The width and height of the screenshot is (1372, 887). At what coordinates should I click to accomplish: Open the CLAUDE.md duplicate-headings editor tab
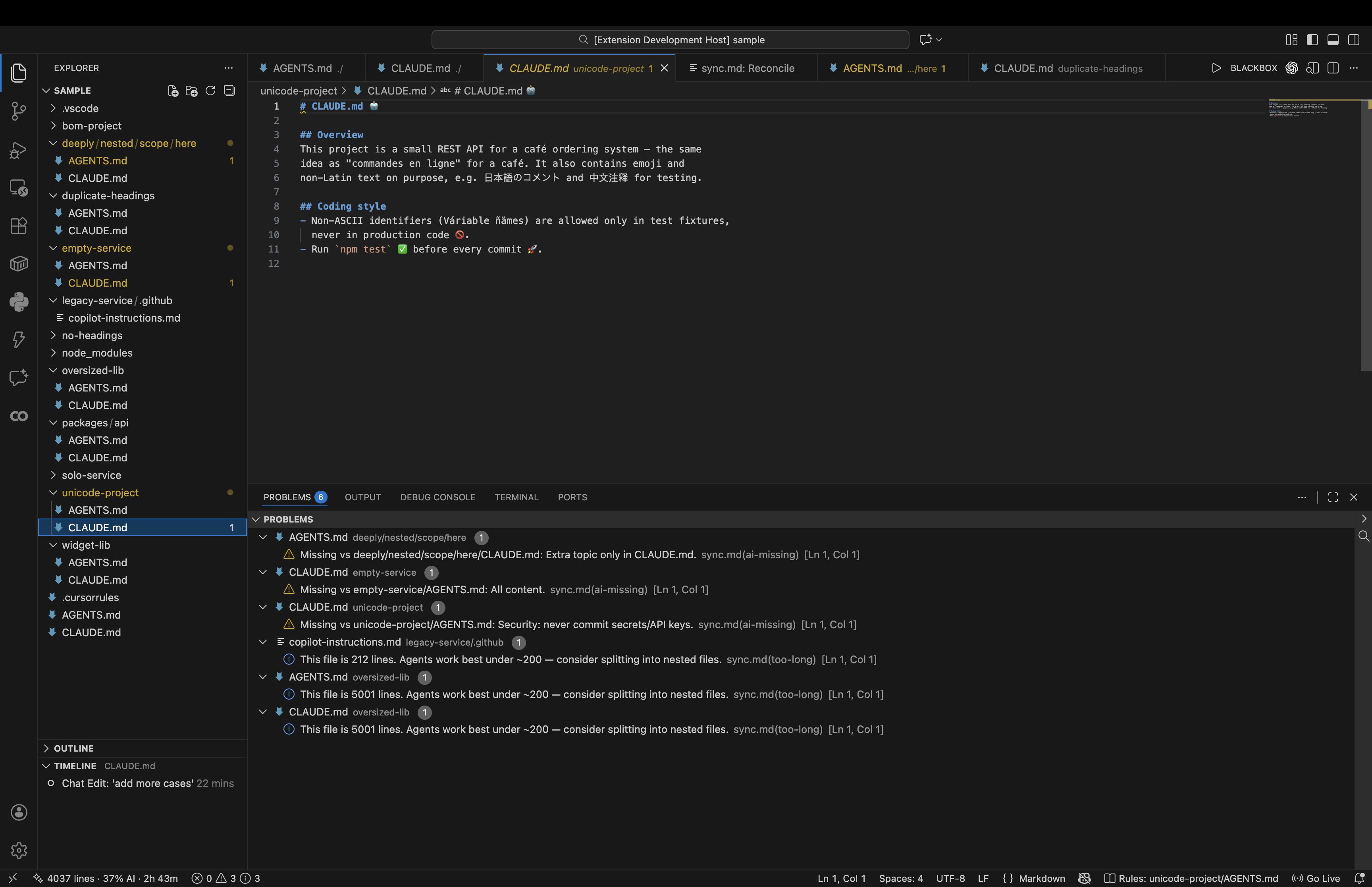(1066, 68)
